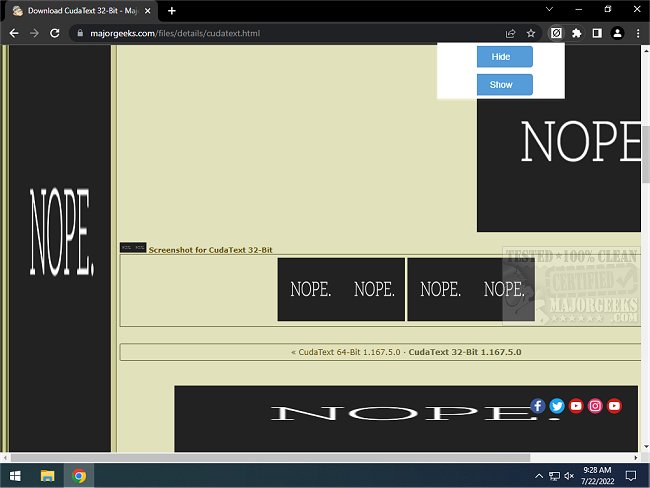Open the Extensions puzzle piece menu
The width and height of the screenshot is (650, 488).
pos(576,33)
